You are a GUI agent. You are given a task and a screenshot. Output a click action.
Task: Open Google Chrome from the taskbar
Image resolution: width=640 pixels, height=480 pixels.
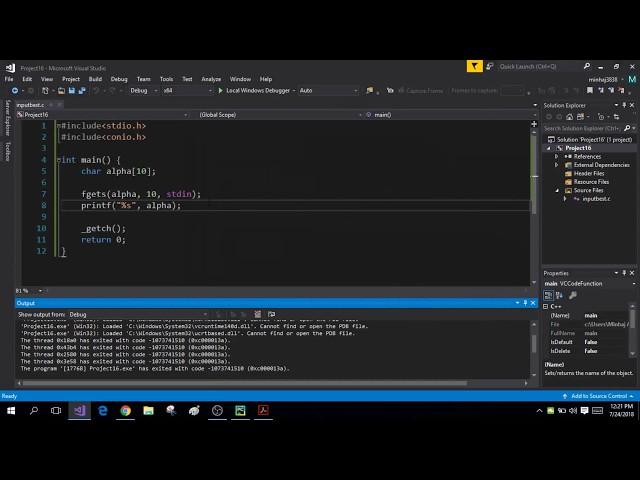point(125,411)
